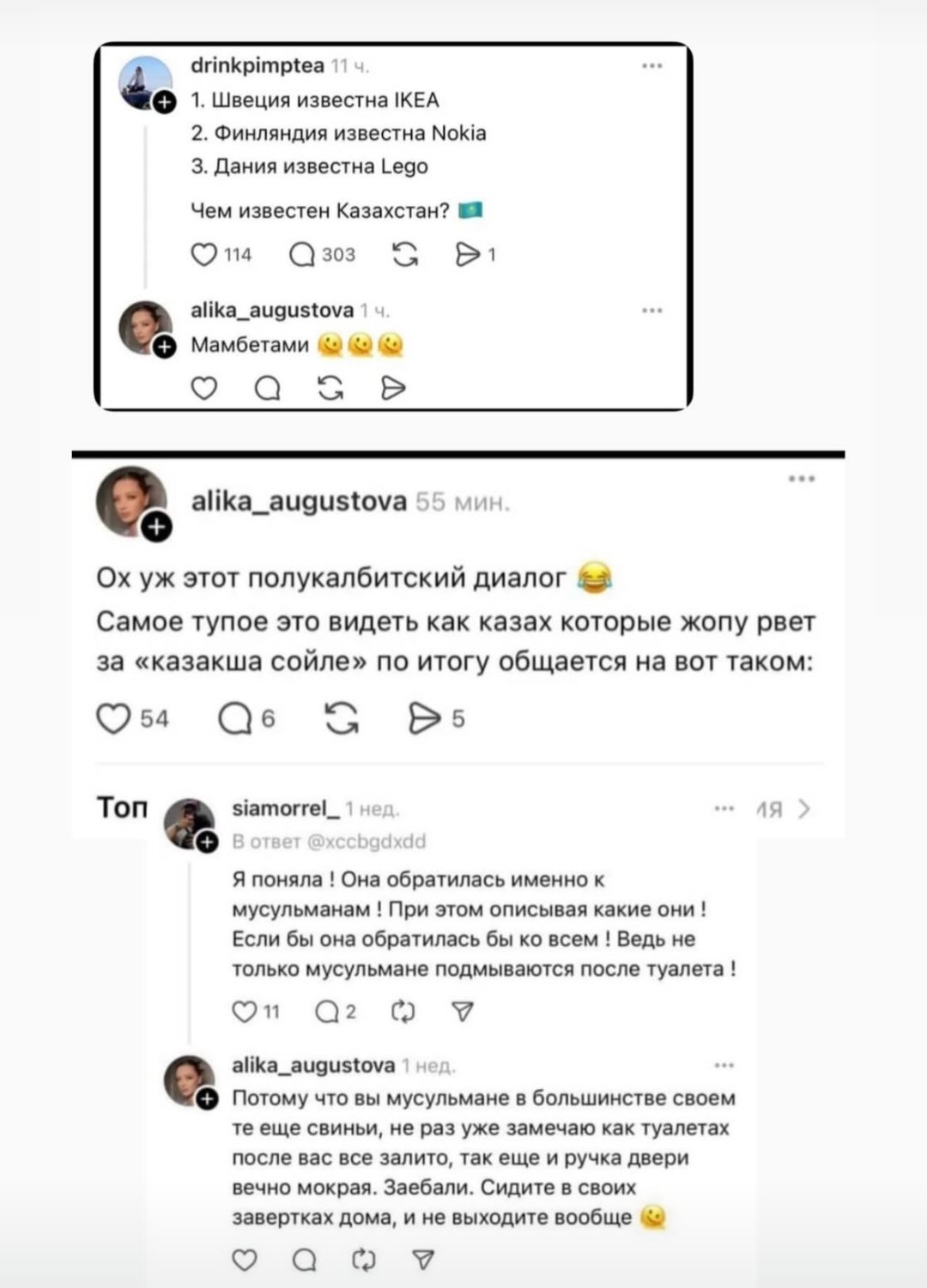Open the alika_augustova profile link in 55 min post
Image resolution: width=927 pixels, height=1288 pixels.
(299, 501)
